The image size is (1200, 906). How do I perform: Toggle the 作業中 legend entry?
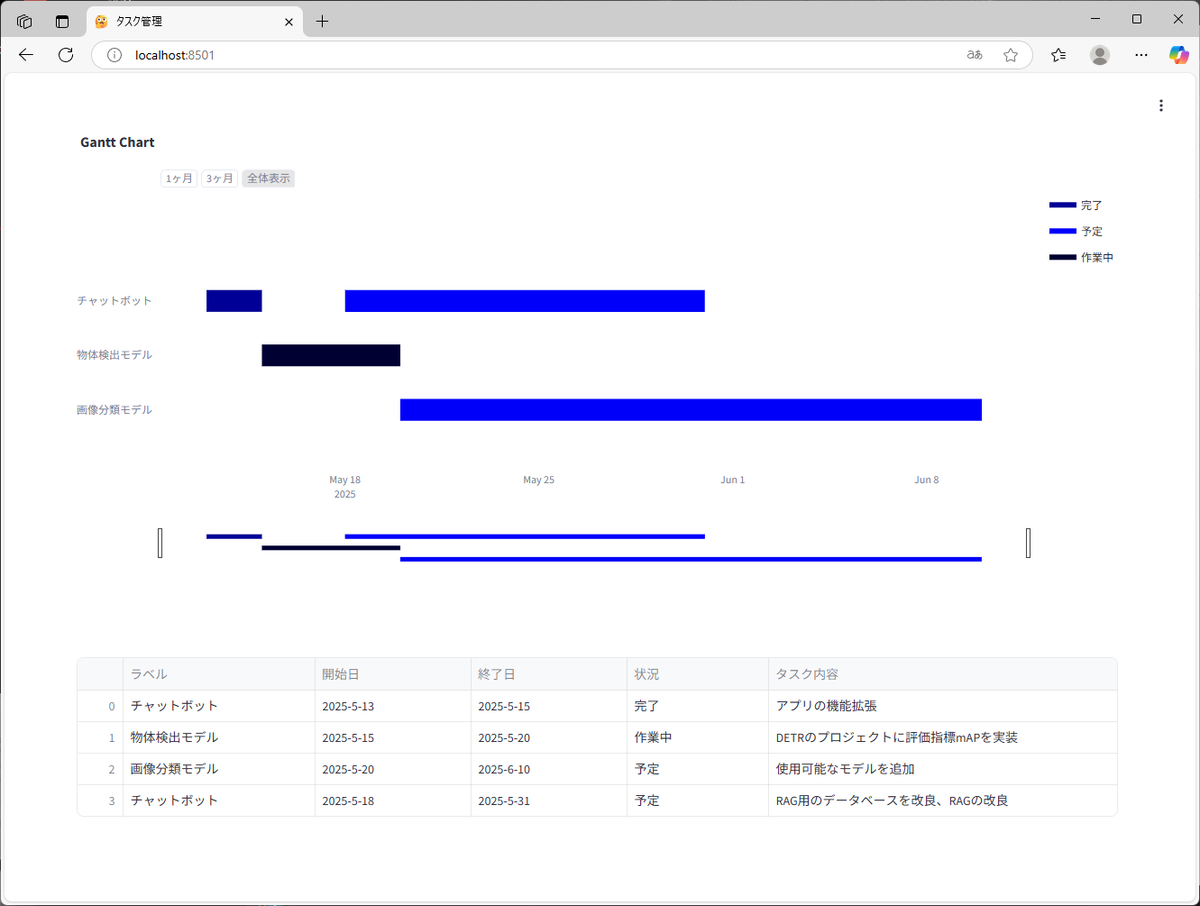1080,257
